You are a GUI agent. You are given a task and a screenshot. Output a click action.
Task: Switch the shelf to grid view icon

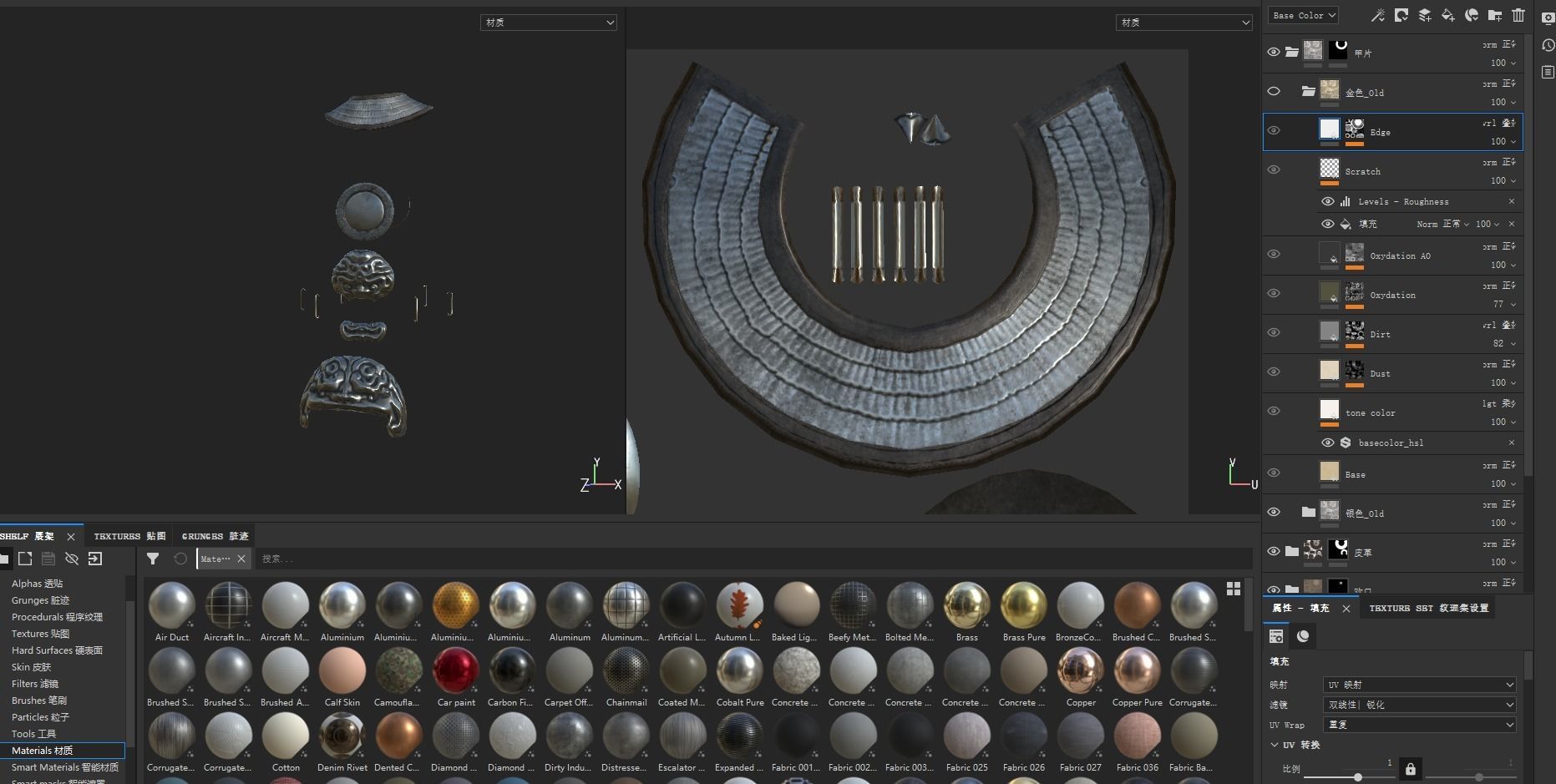(x=1234, y=589)
